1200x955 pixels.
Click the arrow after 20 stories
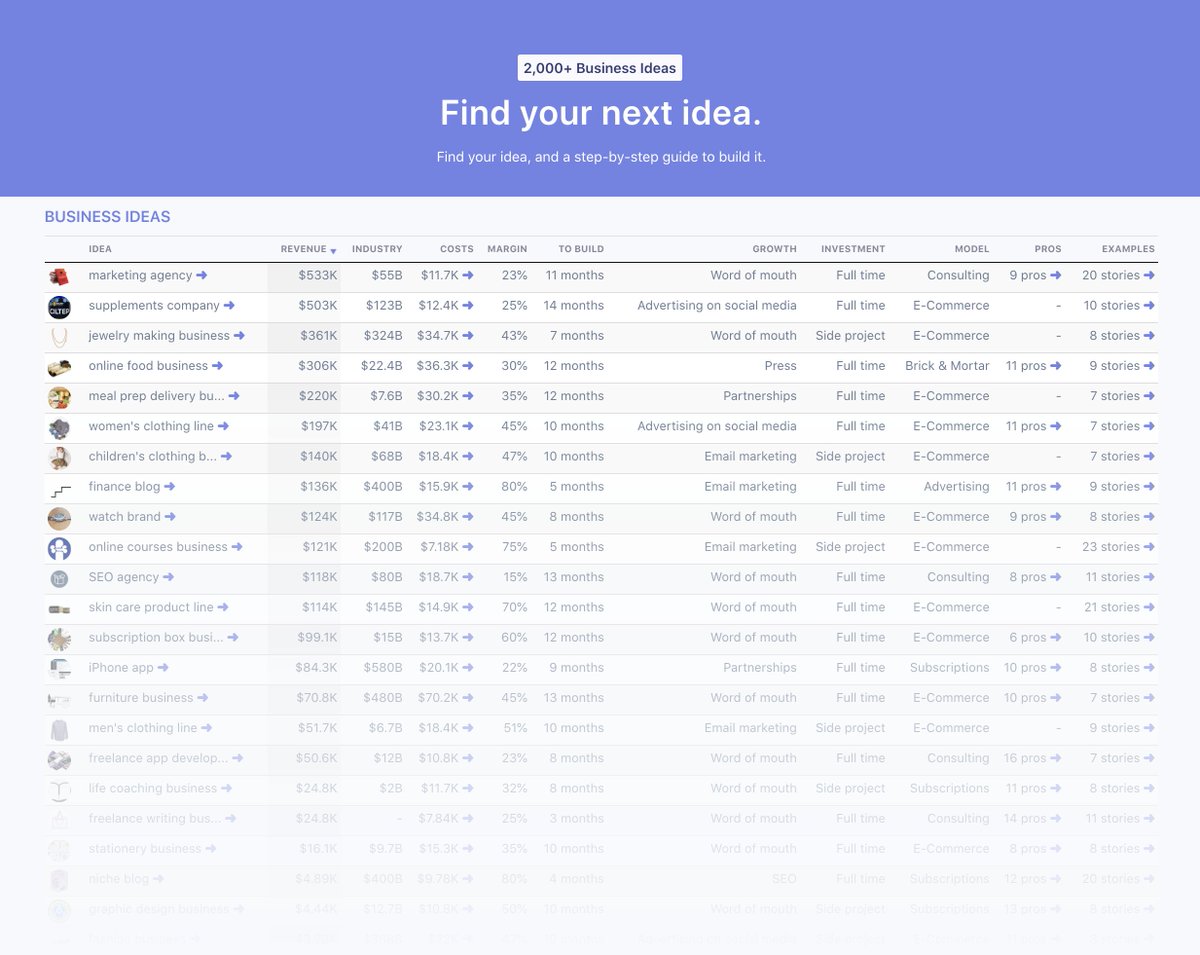pyautogui.click(x=1149, y=275)
